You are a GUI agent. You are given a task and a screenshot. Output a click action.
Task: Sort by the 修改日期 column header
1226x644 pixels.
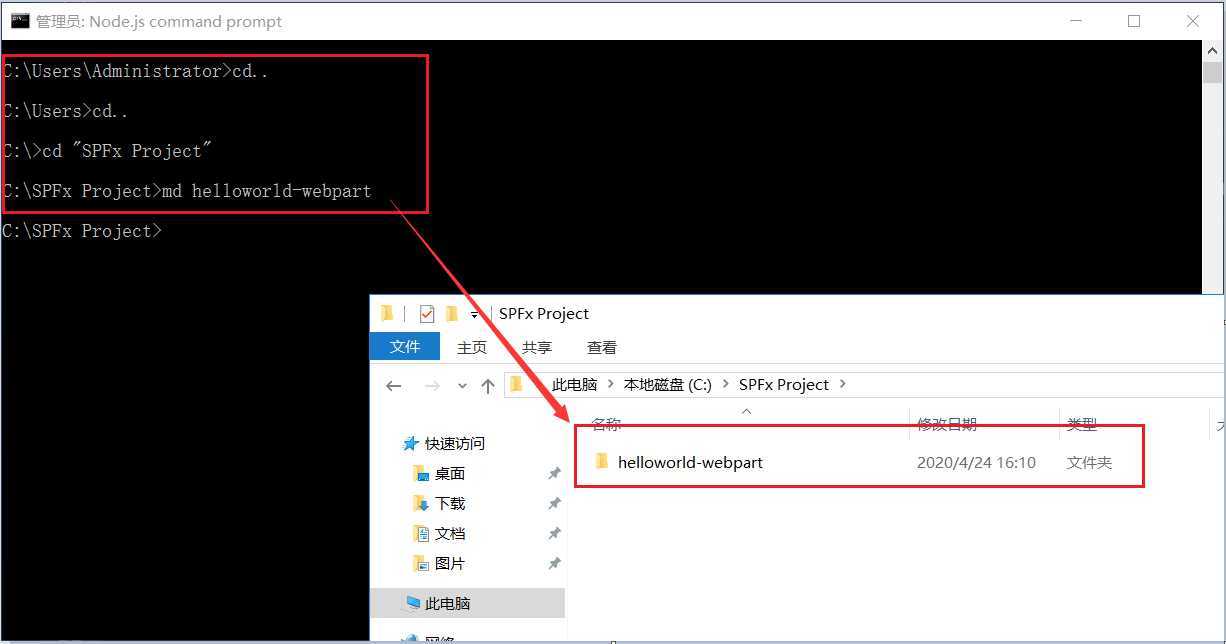click(x=947, y=424)
